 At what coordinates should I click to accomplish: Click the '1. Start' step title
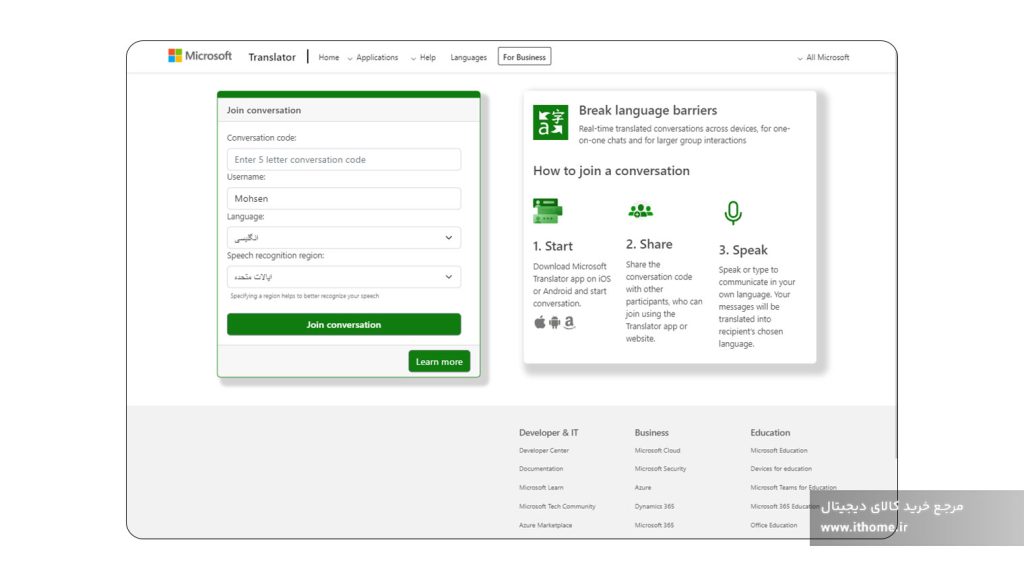[x=552, y=246]
